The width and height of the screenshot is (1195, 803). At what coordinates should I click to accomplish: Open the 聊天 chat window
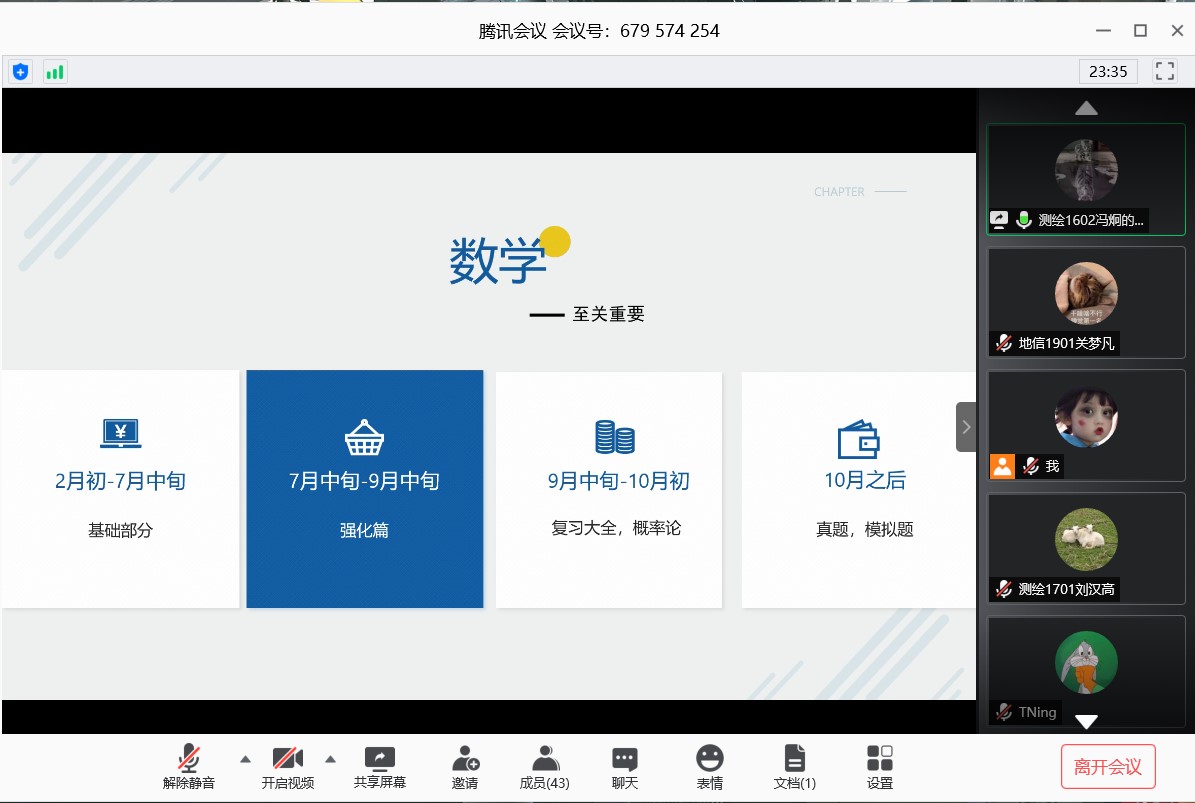coord(625,767)
